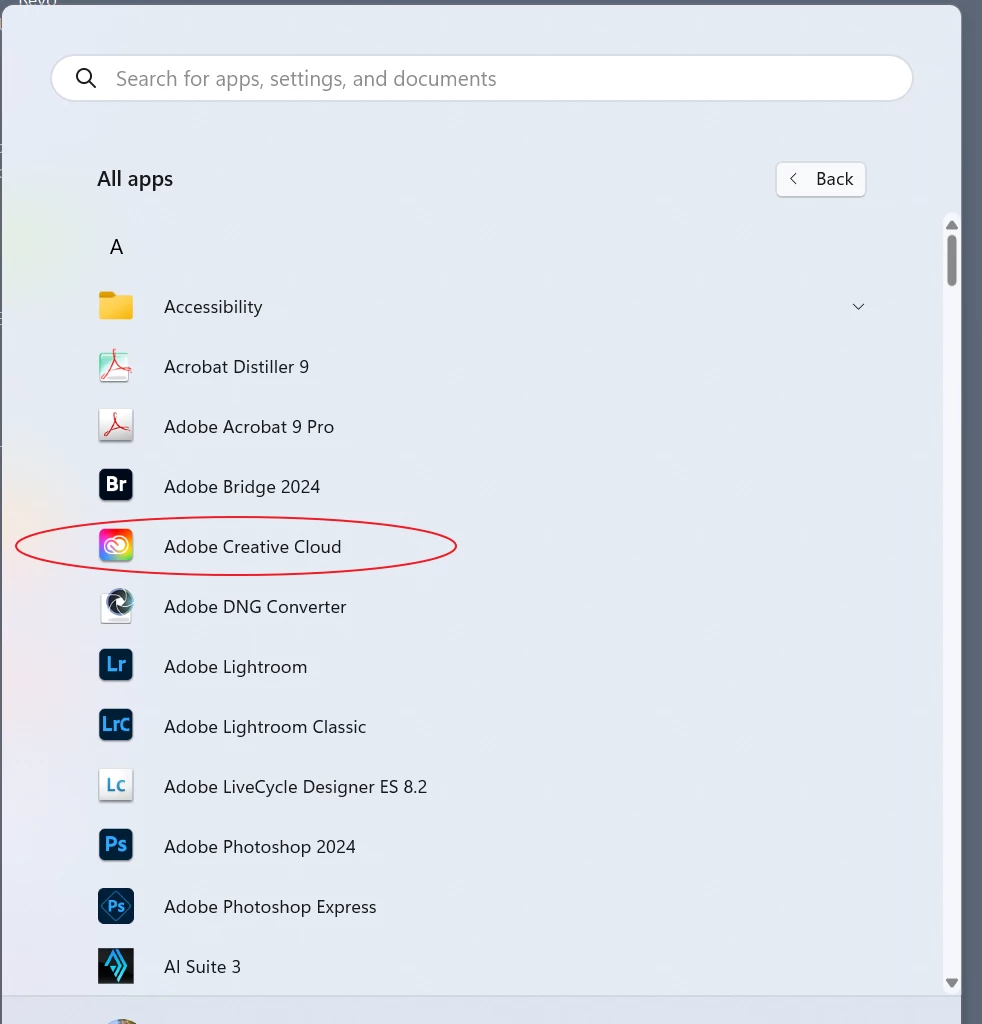Viewport: 982px width, 1024px height.
Task: Click the apps list scrollbar thumb
Action: (952, 260)
